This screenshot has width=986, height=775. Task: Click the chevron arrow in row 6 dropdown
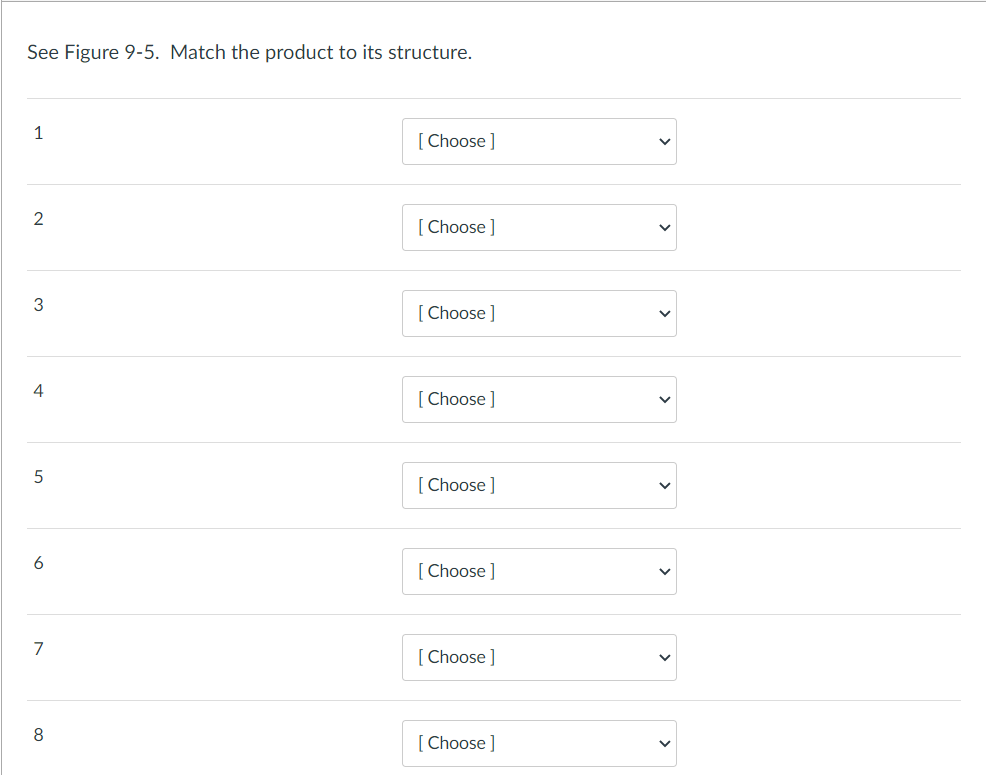[x=662, y=572]
